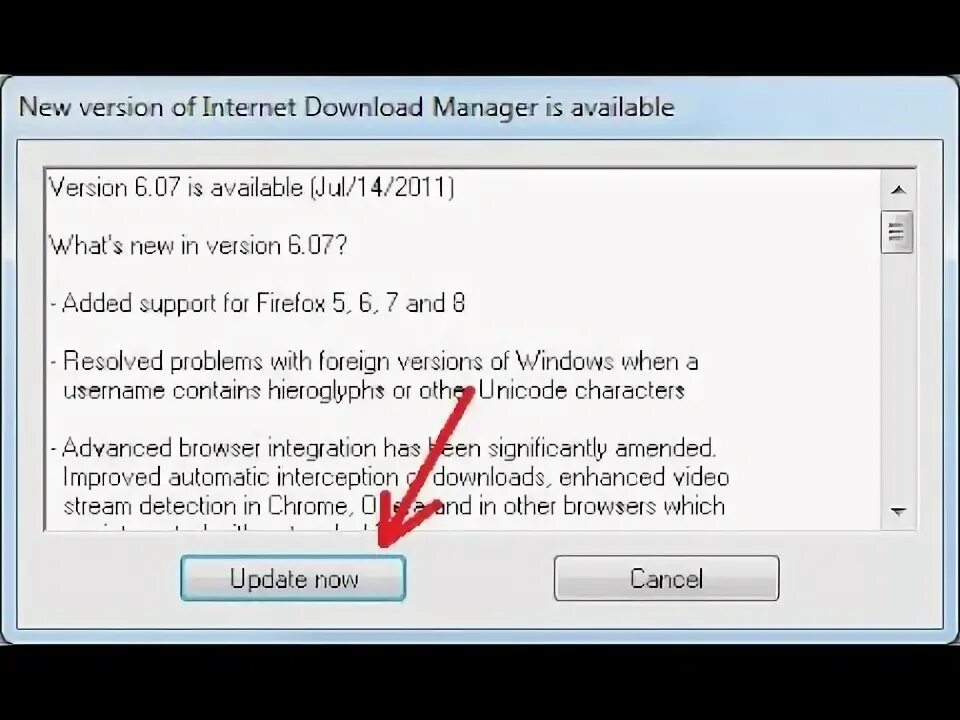960x720 pixels.
Task: Click the 'Improved automatic interception' line
Action: click(x=396, y=478)
